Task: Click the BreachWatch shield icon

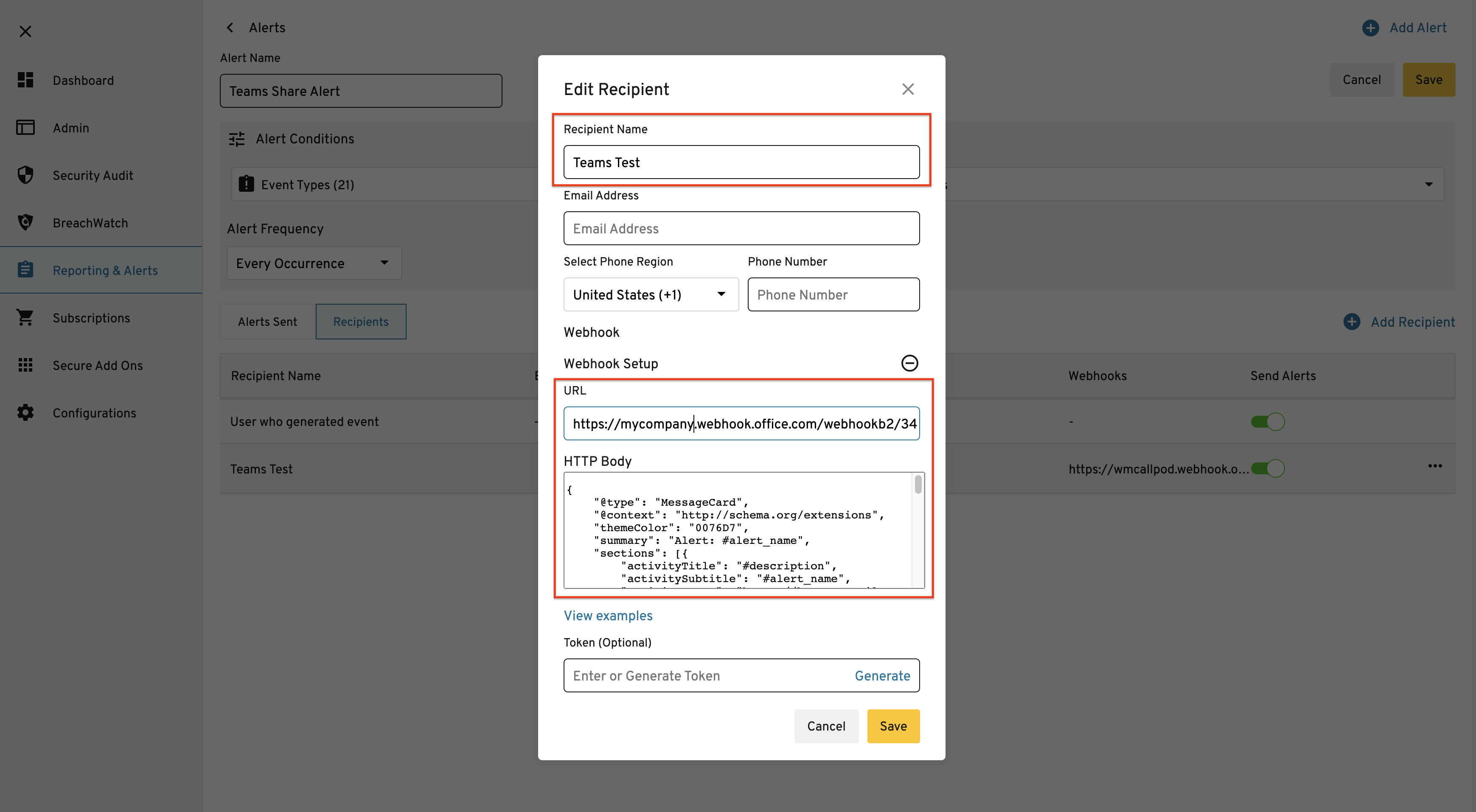Action: click(25, 223)
